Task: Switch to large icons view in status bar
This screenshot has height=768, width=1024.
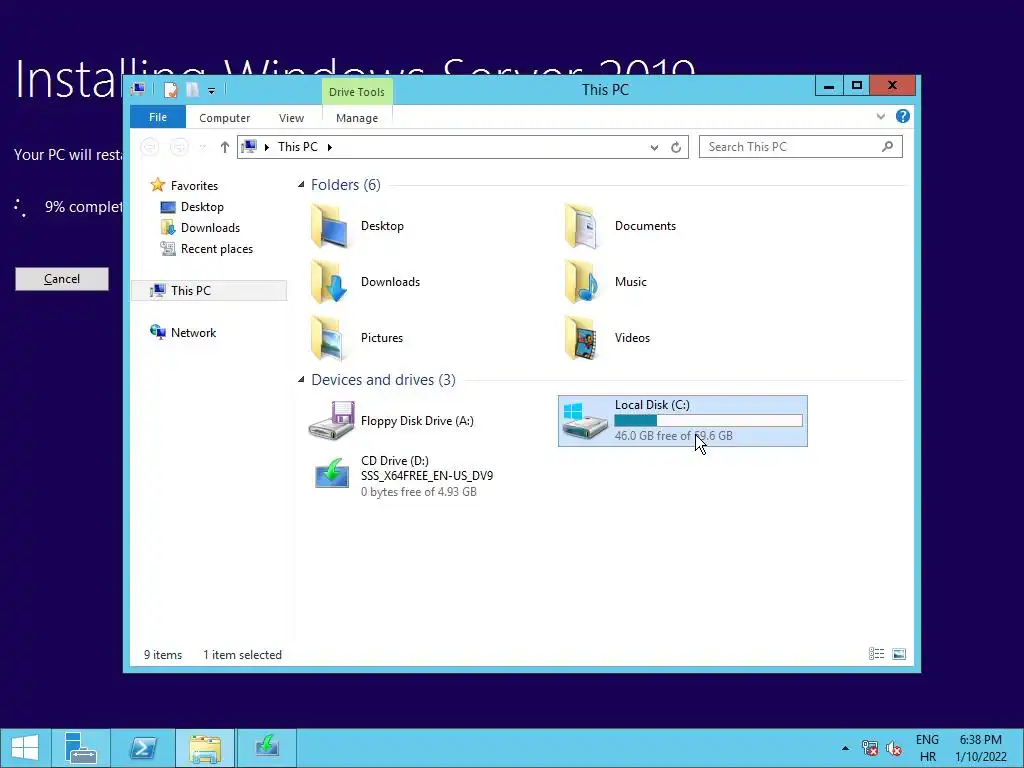Action: [x=899, y=654]
